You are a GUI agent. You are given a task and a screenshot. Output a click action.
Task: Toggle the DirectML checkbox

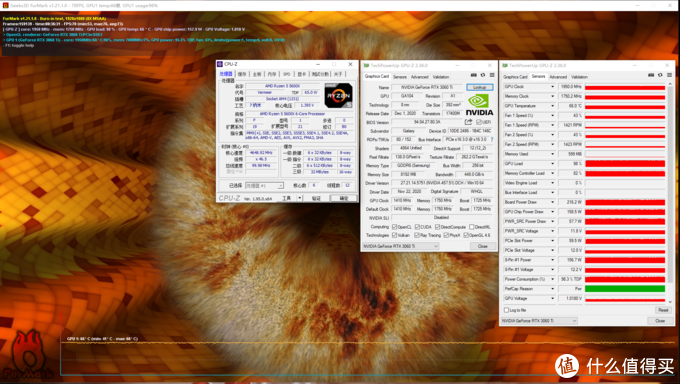click(471, 227)
